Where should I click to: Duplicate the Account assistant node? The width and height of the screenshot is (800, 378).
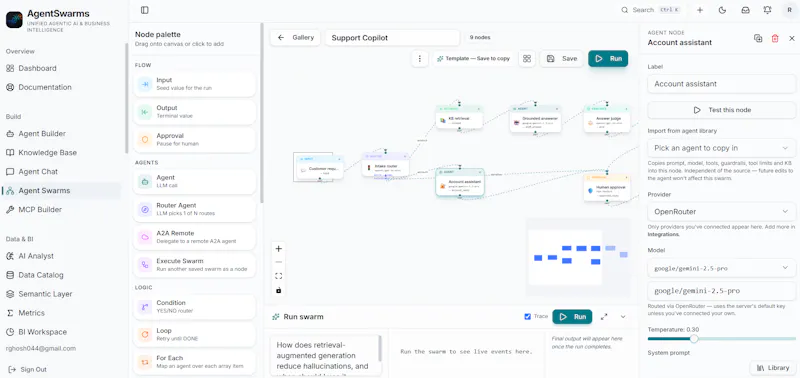click(x=758, y=38)
